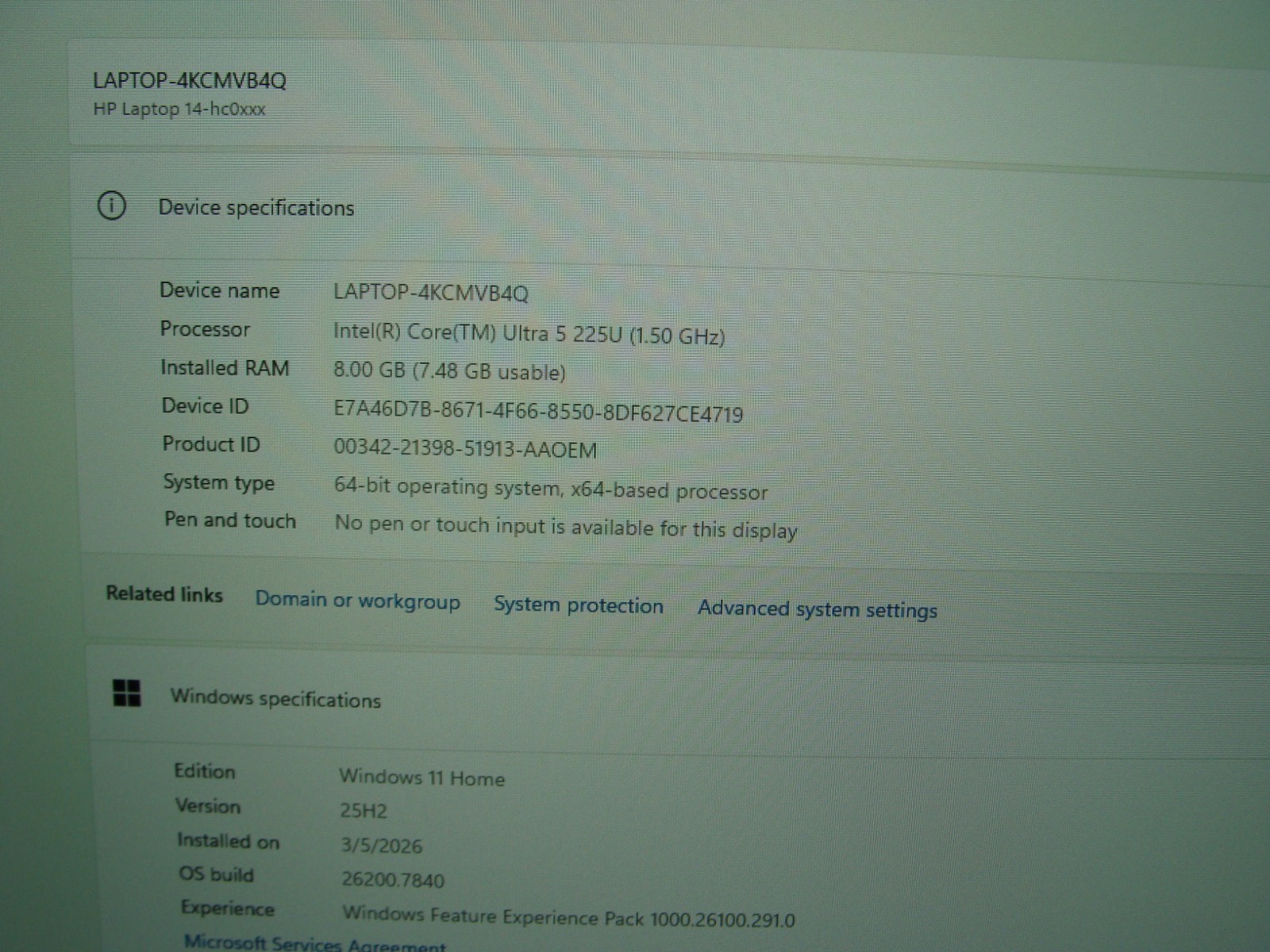This screenshot has width=1270, height=952.
Task: Click the Installed on label
Action: [x=228, y=840]
